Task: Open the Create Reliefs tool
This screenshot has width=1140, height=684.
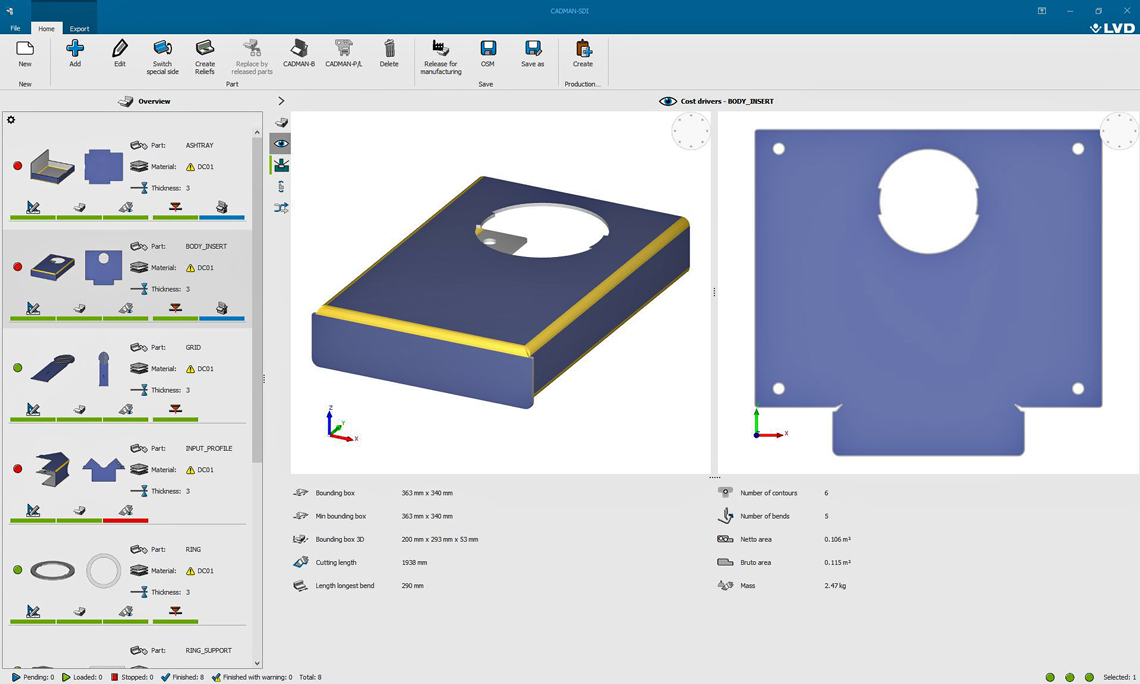Action: 205,49
